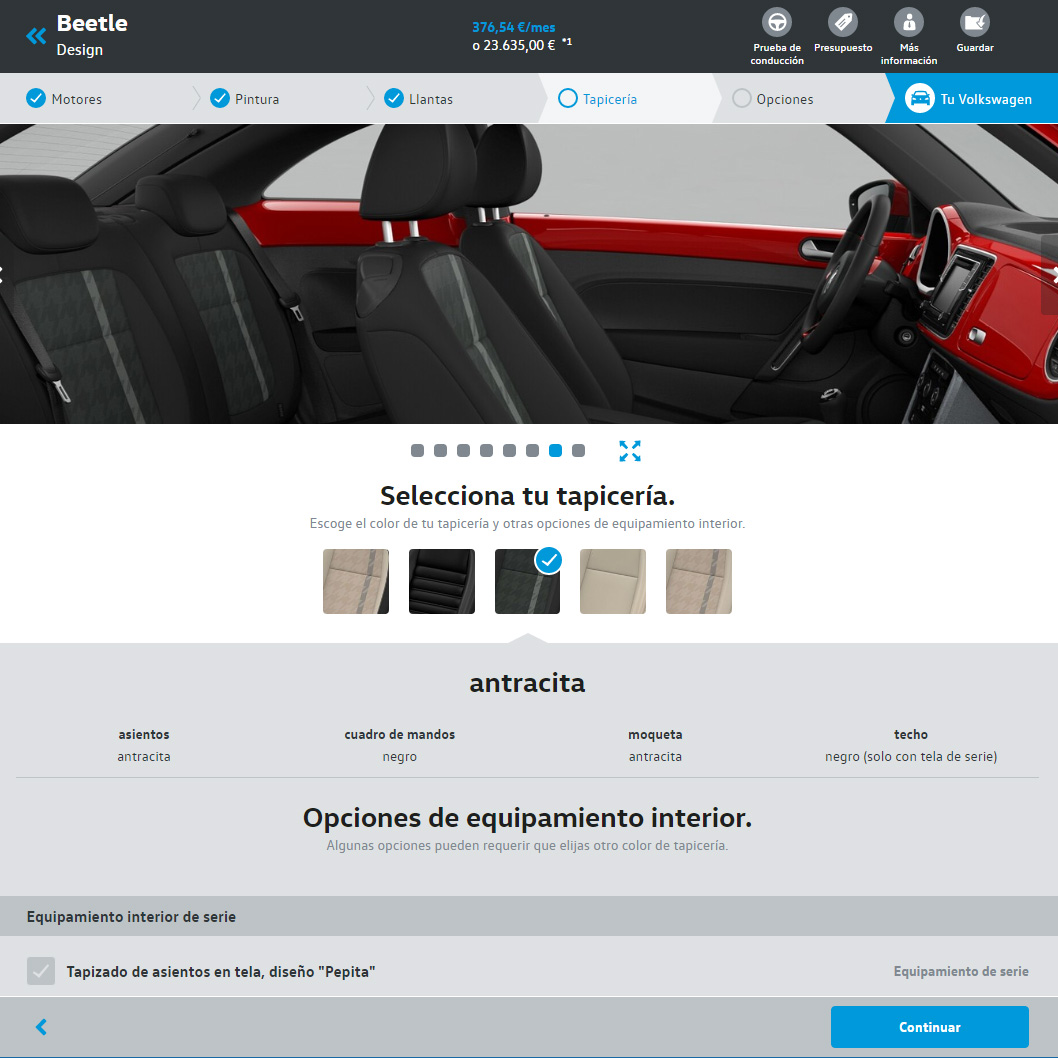Click the Equipamiento de serie label
This screenshot has height=1058, width=1058.
[961, 971]
